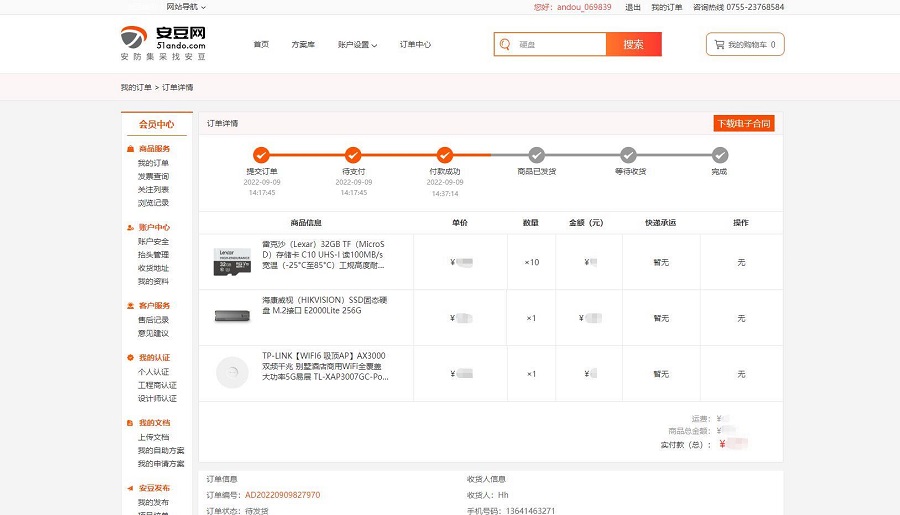The height and width of the screenshot is (515, 900).
Task: Open 我的订单 in the sidebar
Action: pyautogui.click(x=153, y=163)
